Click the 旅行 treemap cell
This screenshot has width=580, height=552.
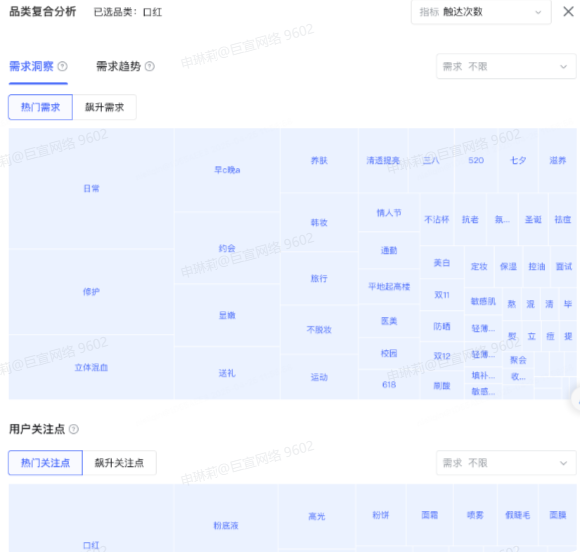tap(319, 278)
